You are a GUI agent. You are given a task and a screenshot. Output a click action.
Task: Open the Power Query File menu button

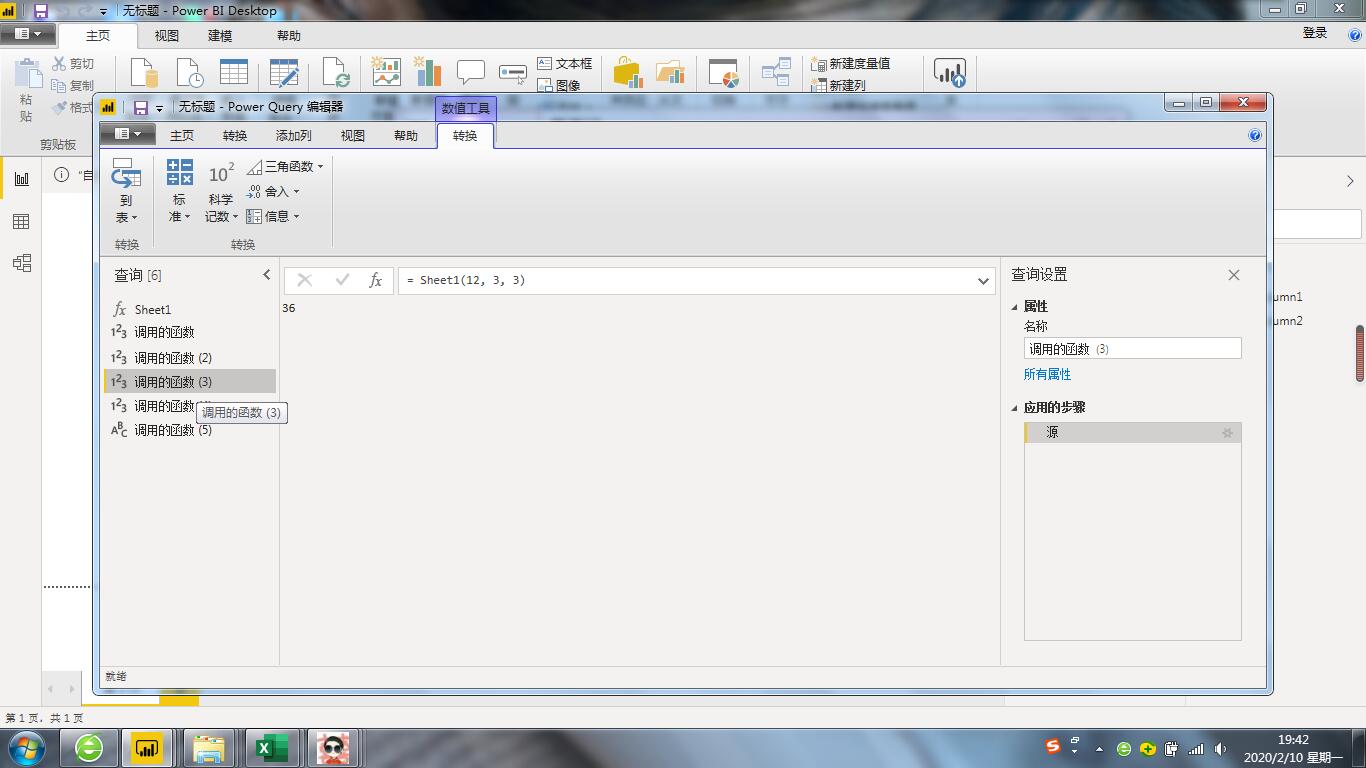pos(127,135)
